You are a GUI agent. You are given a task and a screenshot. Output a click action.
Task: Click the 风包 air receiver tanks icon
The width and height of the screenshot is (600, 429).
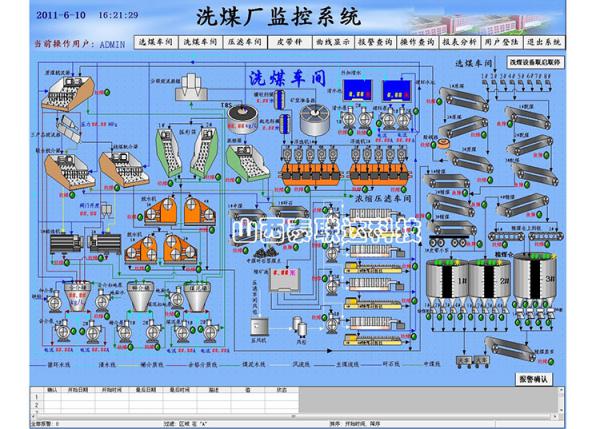pos(300,325)
